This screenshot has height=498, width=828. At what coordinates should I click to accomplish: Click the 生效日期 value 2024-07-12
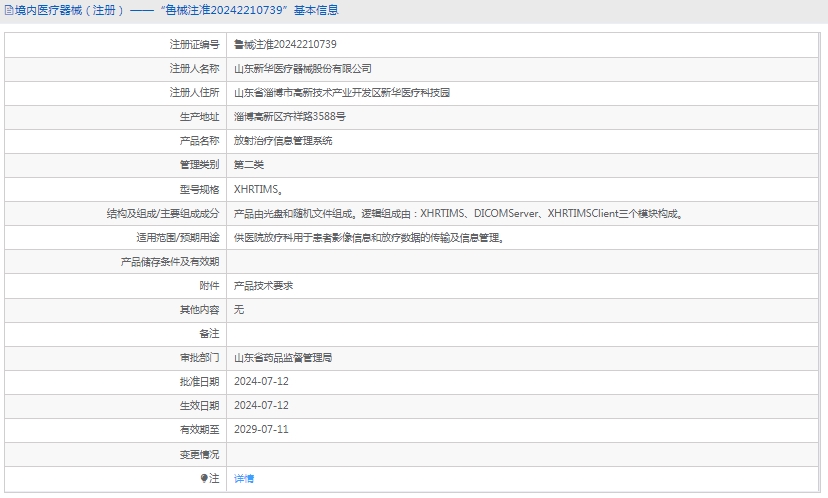pyautogui.click(x=261, y=406)
